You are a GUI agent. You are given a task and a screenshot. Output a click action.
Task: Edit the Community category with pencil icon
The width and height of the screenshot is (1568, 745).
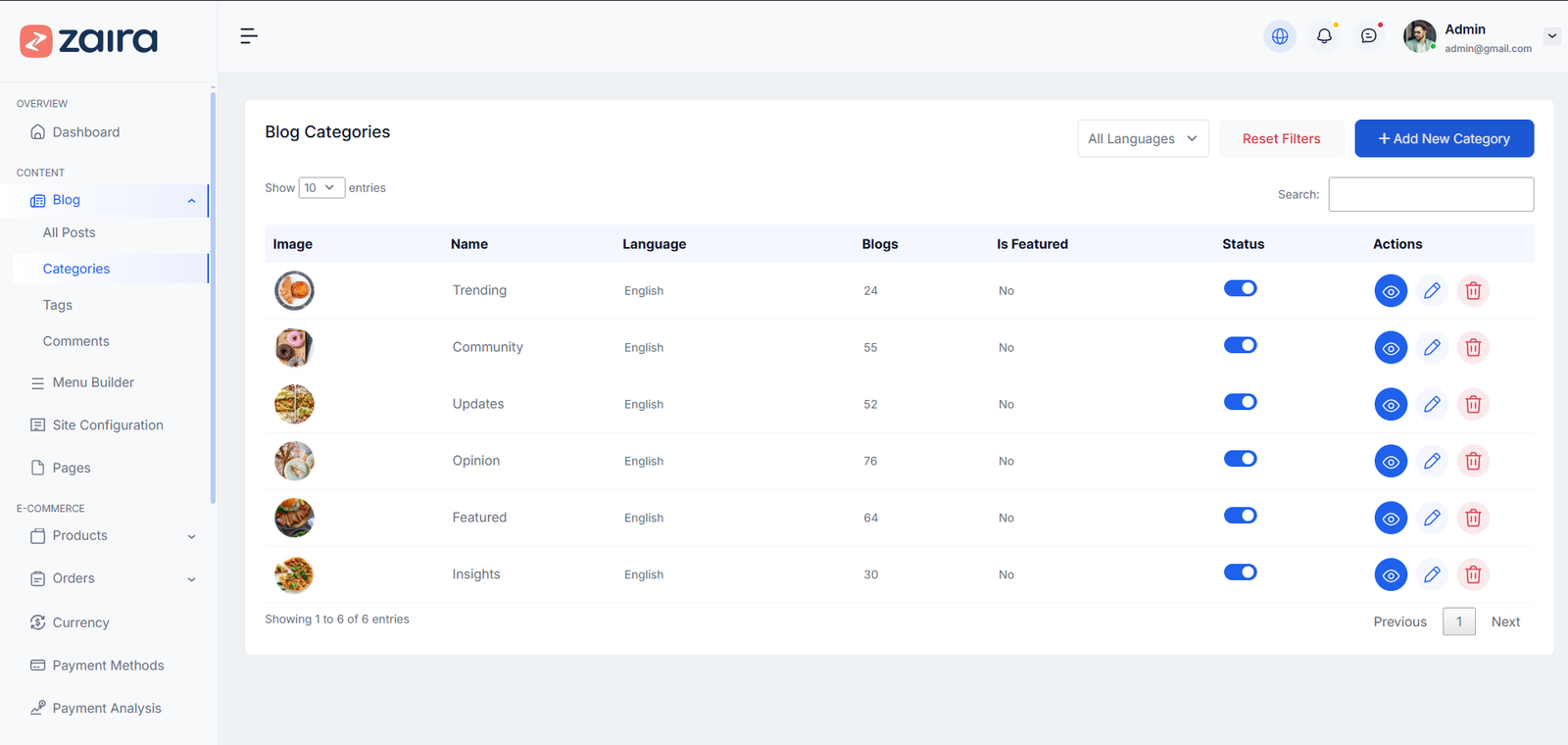point(1432,348)
